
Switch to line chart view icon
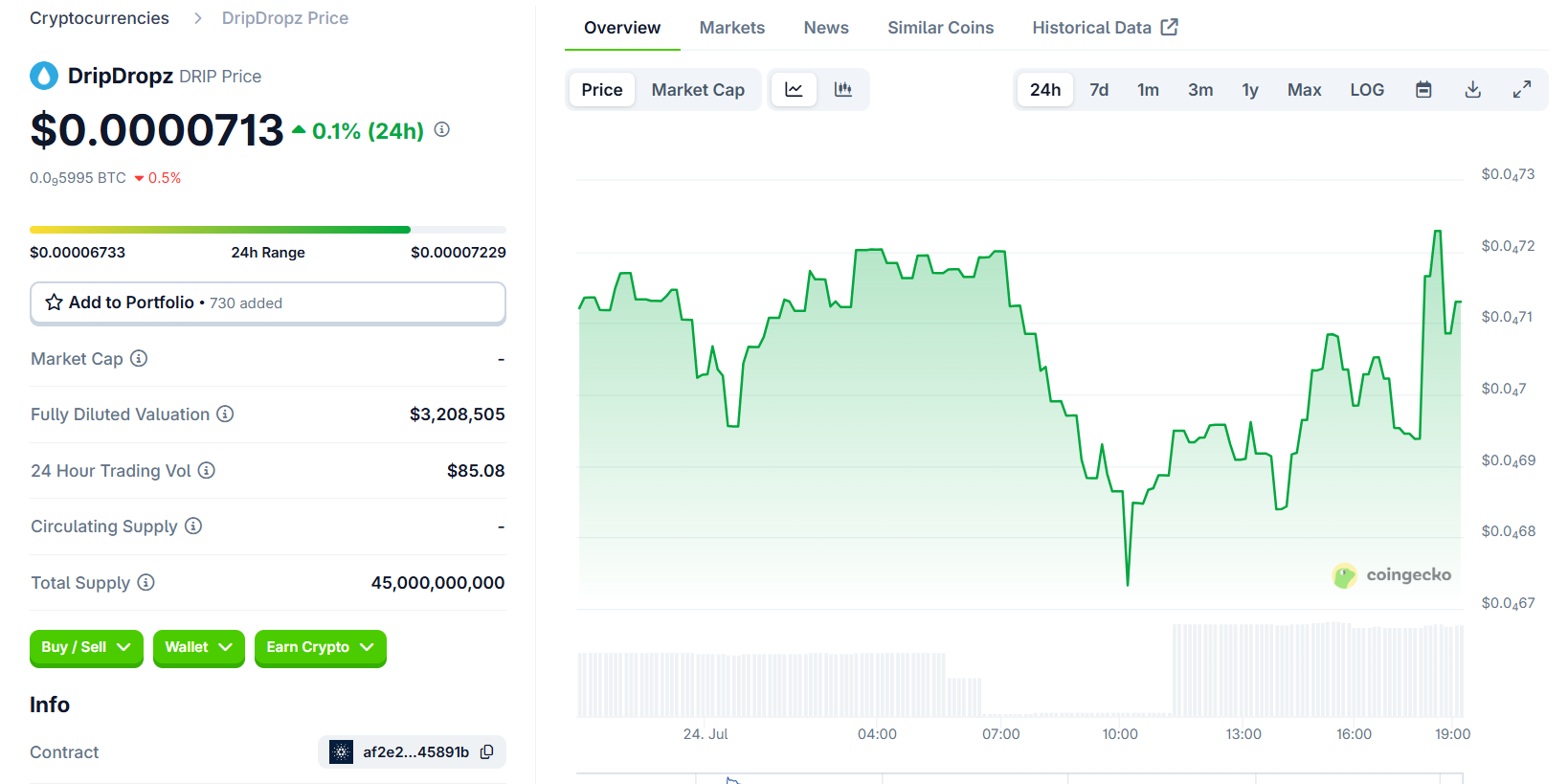click(794, 89)
